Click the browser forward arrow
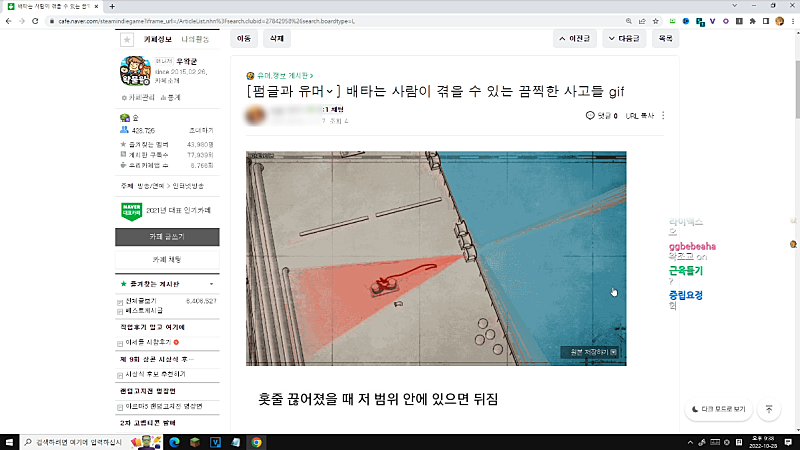The width and height of the screenshot is (800, 450). click(21, 21)
